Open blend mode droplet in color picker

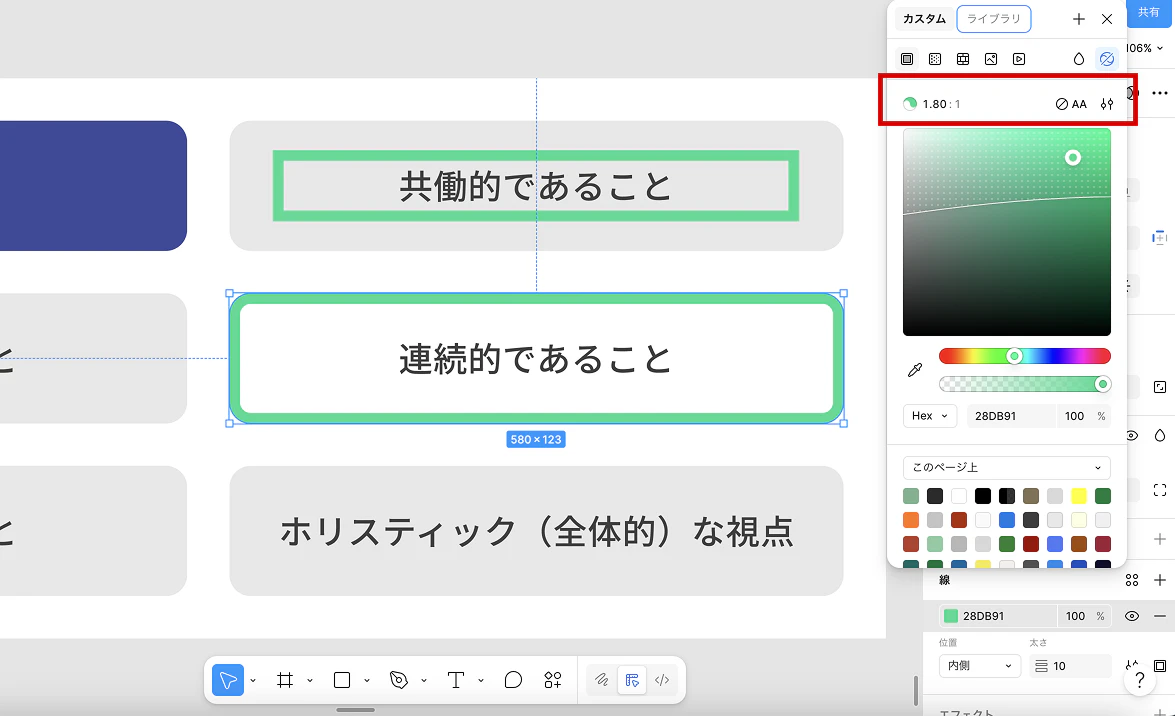1078,58
